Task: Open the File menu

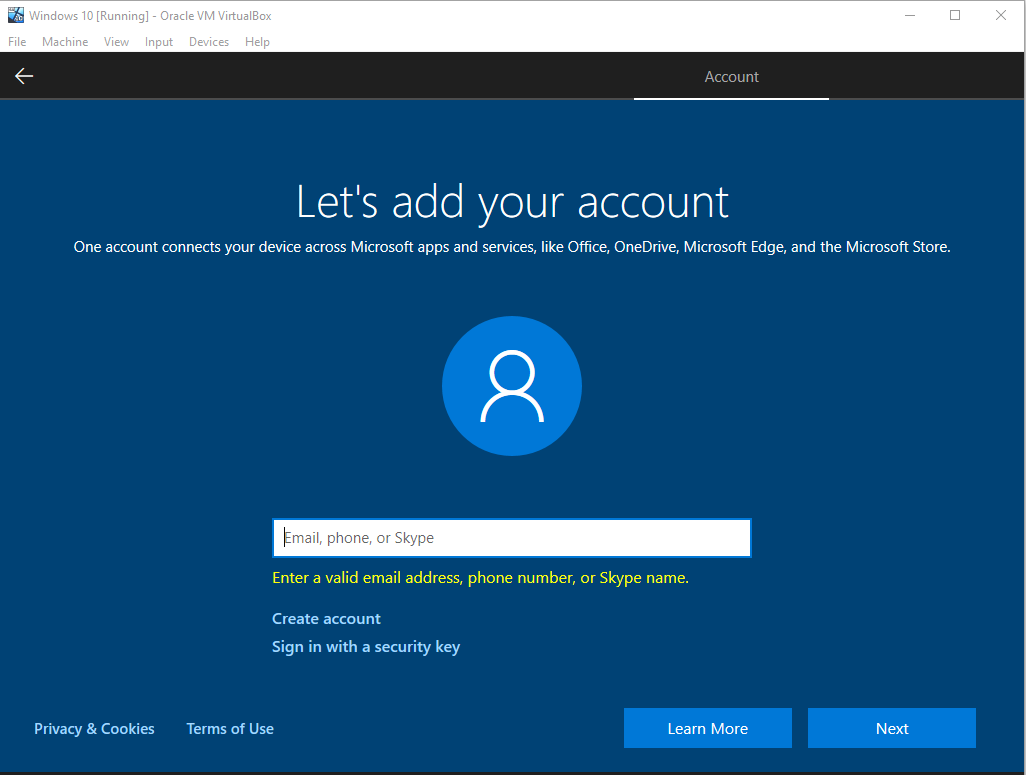Action: click(16, 41)
